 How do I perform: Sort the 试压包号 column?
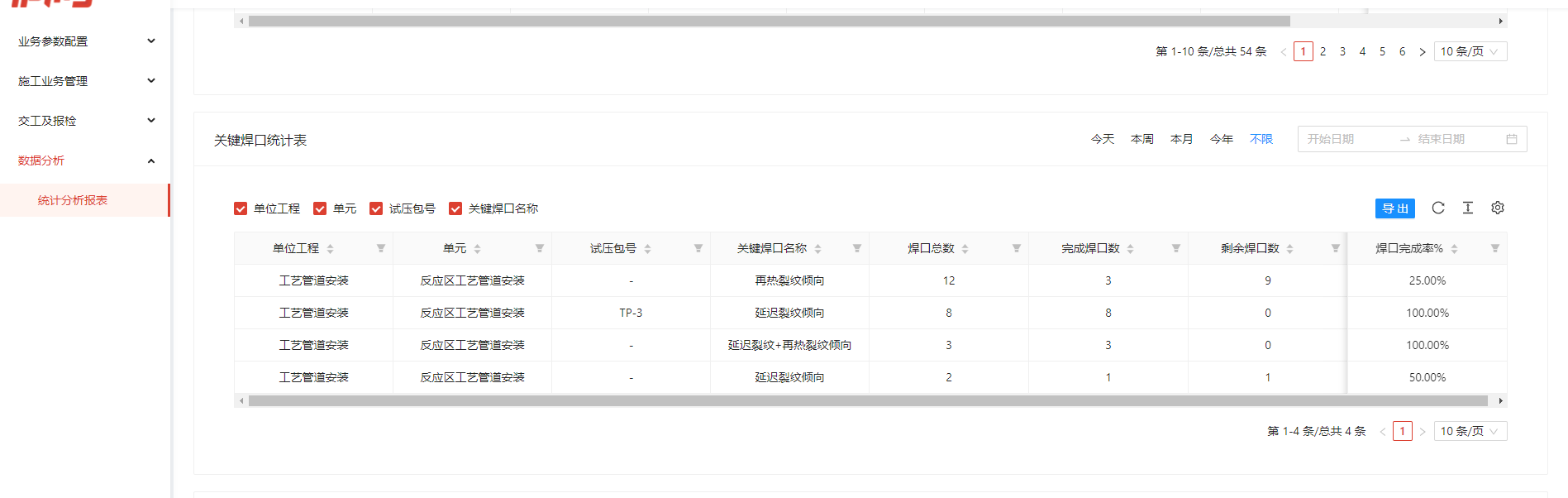(x=648, y=248)
